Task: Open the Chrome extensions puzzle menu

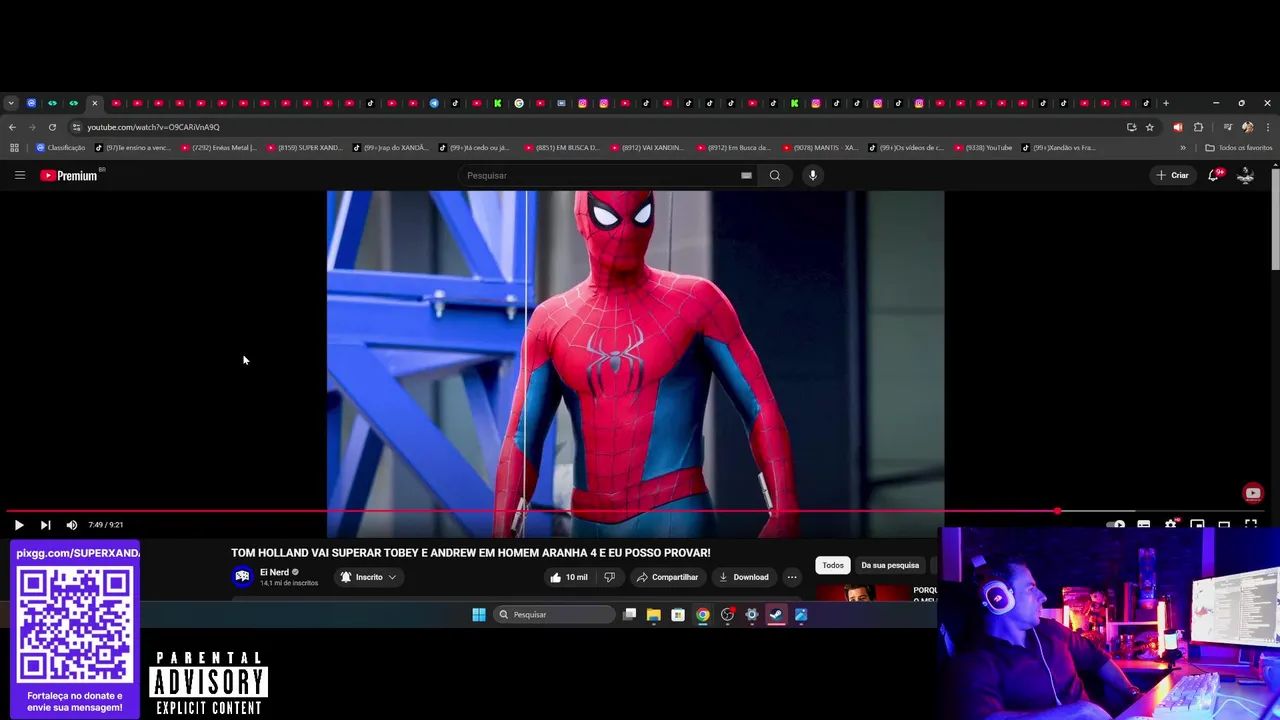Action: point(1198,127)
